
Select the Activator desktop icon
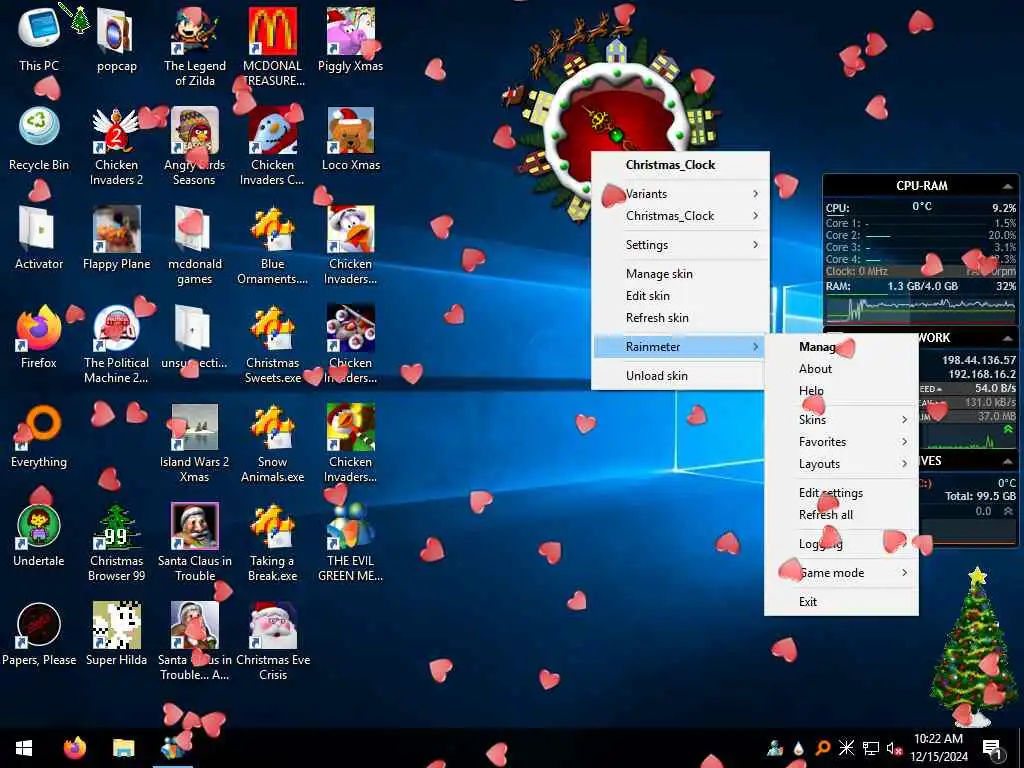point(39,238)
